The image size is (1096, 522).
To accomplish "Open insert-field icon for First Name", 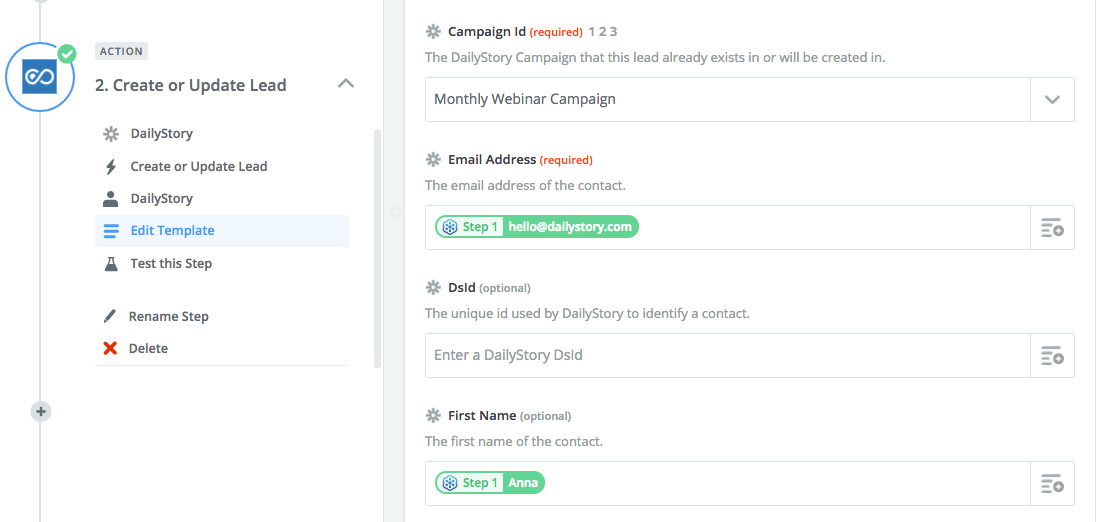I will tap(1052, 484).
